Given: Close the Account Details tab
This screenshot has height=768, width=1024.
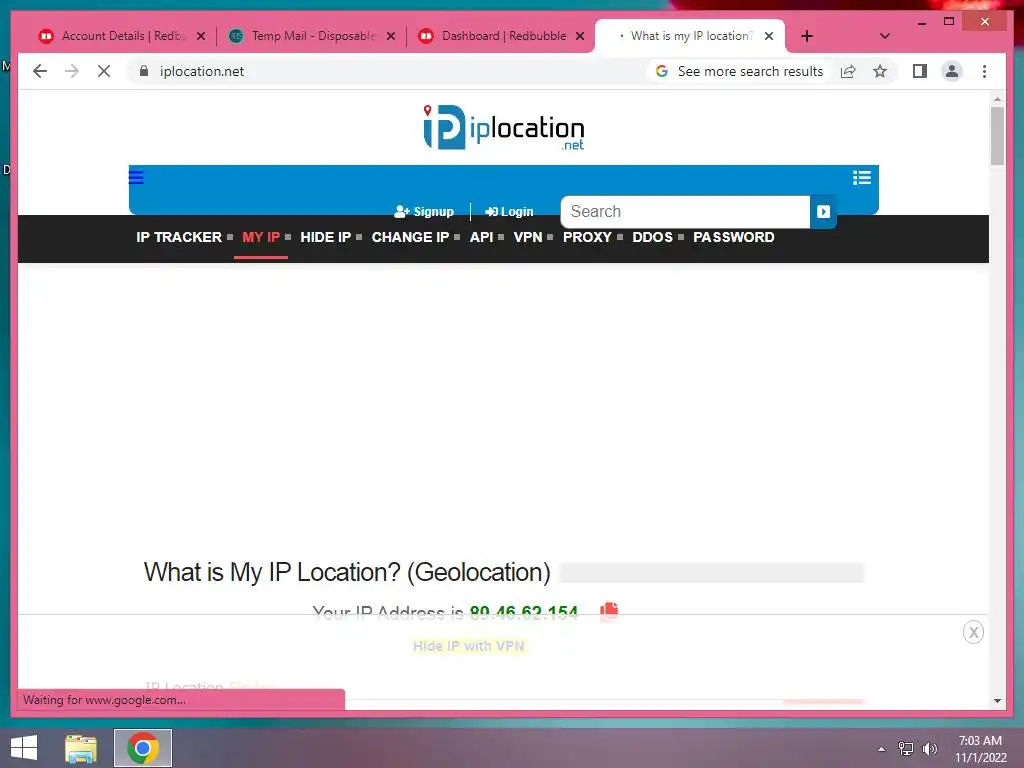Looking at the screenshot, I should pos(201,36).
